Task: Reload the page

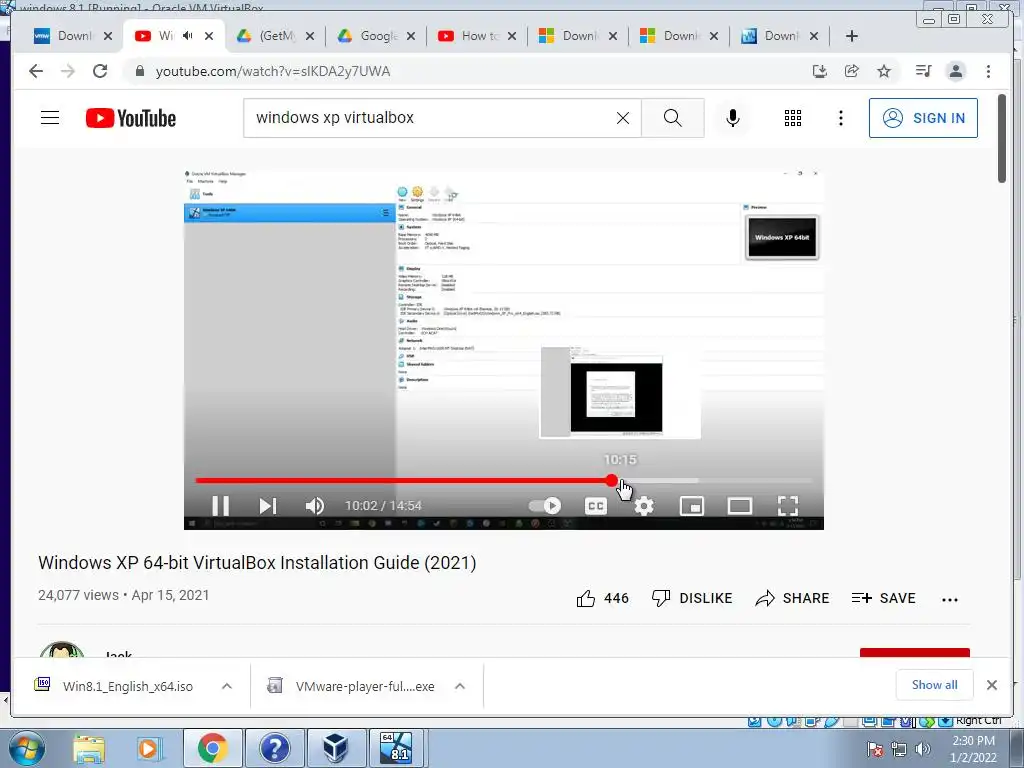Action: [x=100, y=71]
